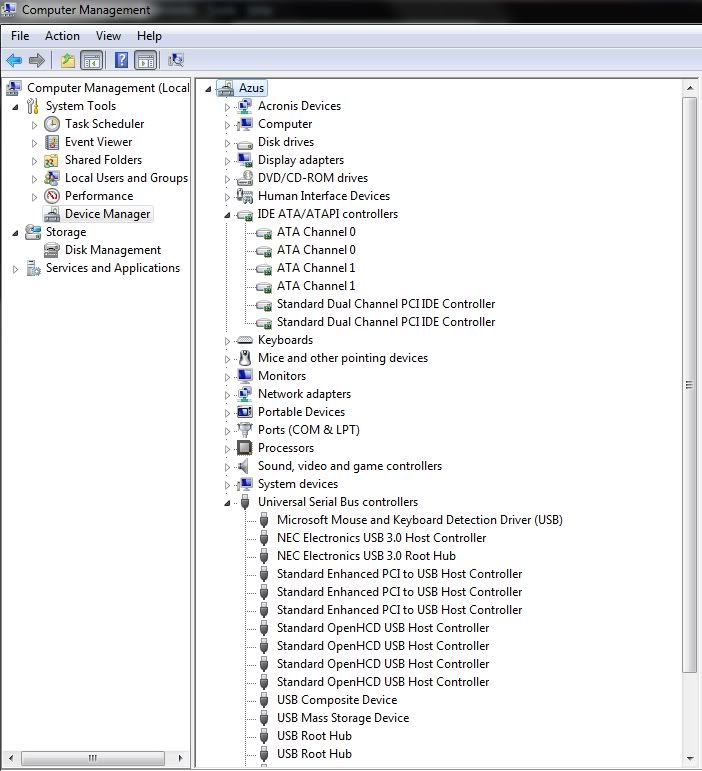
Task: Click the Disk Management icon
Action: (x=52, y=250)
